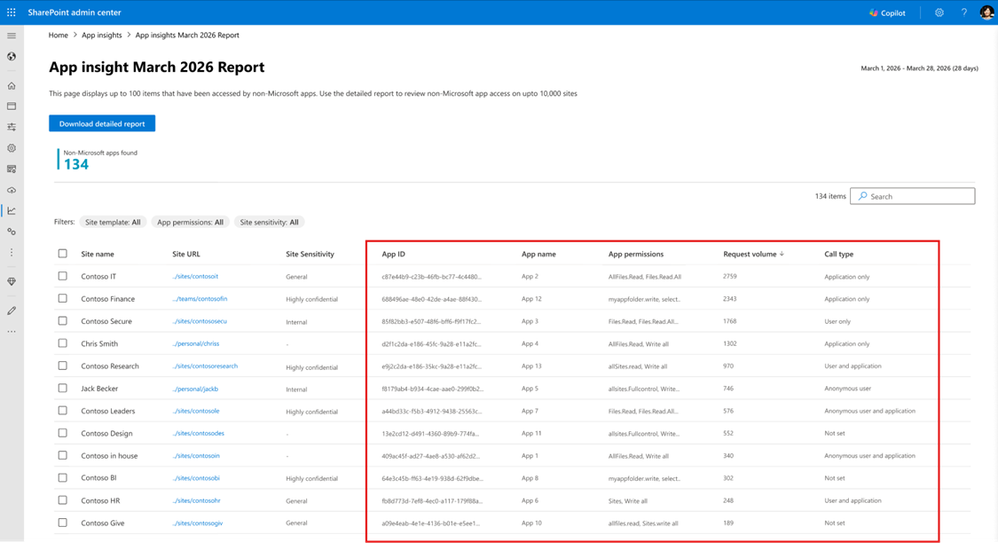Screen dimensions: 998x543
Task: Click the search magnifier icon
Action: pos(862,196)
